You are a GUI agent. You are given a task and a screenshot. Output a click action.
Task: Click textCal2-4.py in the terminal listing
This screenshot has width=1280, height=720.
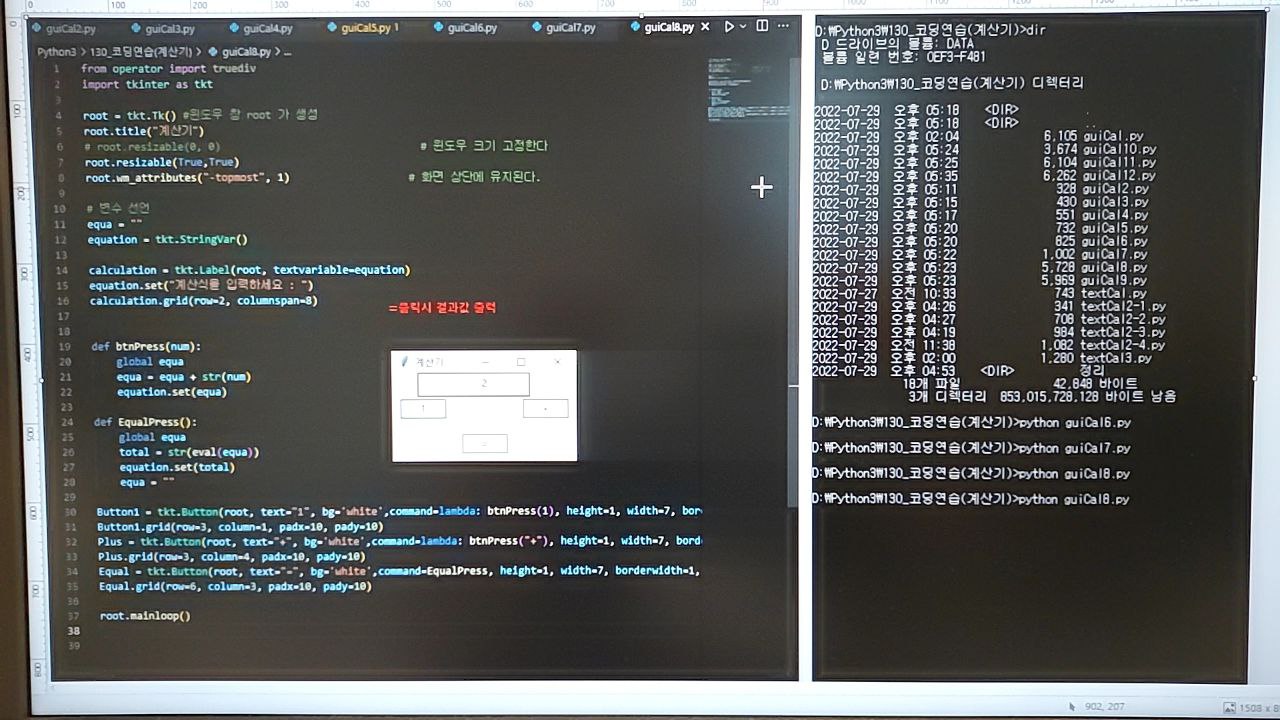tap(1123, 345)
